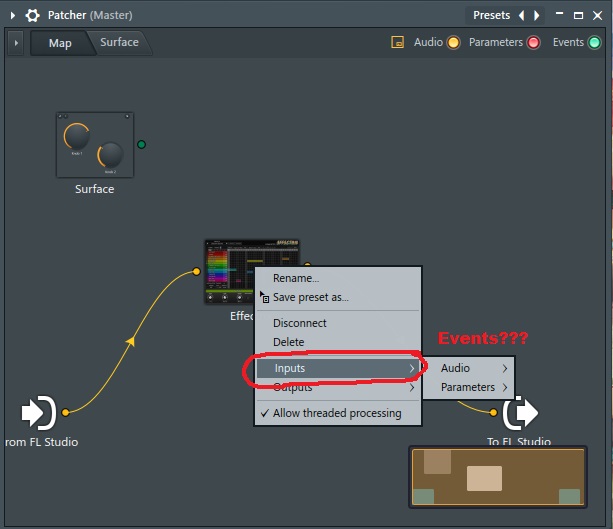Toggle Allow threaded processing option
Image resolution: width=613 pixels, height=529 pixels.
click(x=338, y=413)
